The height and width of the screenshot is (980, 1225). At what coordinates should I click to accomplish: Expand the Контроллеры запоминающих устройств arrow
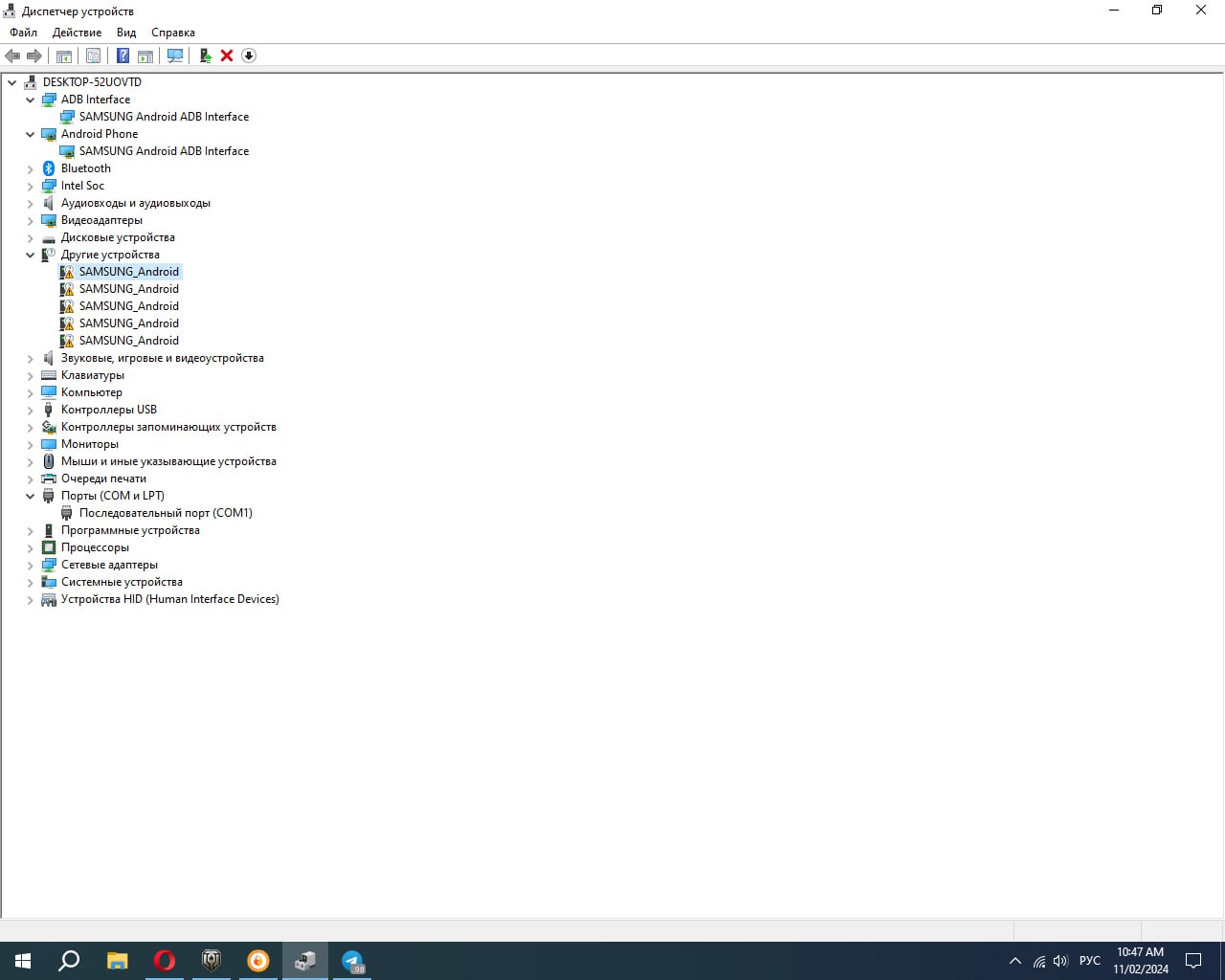pos(31,427)
